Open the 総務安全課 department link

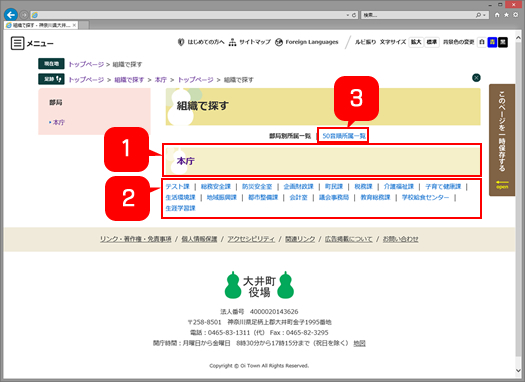[x=216, y=186]
